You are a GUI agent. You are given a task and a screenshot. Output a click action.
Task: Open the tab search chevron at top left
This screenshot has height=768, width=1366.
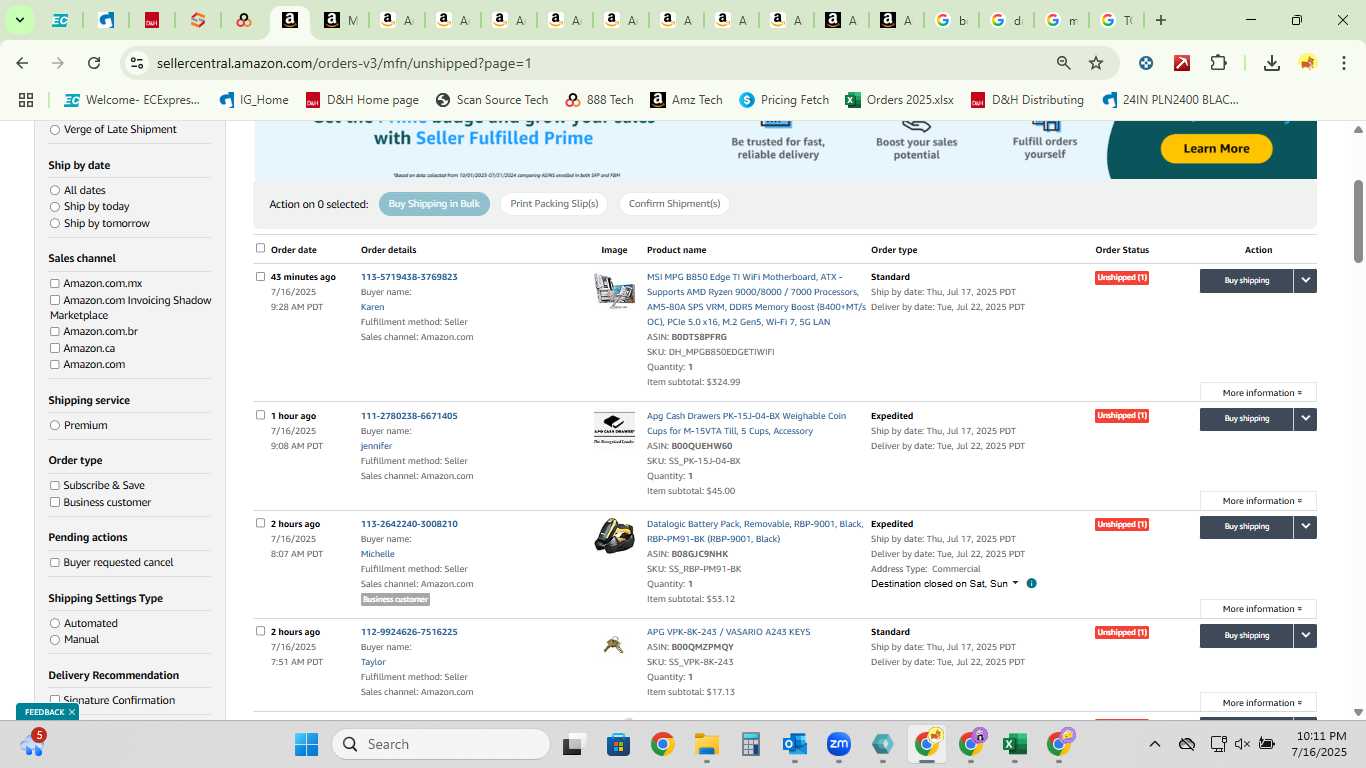[19, 20]
